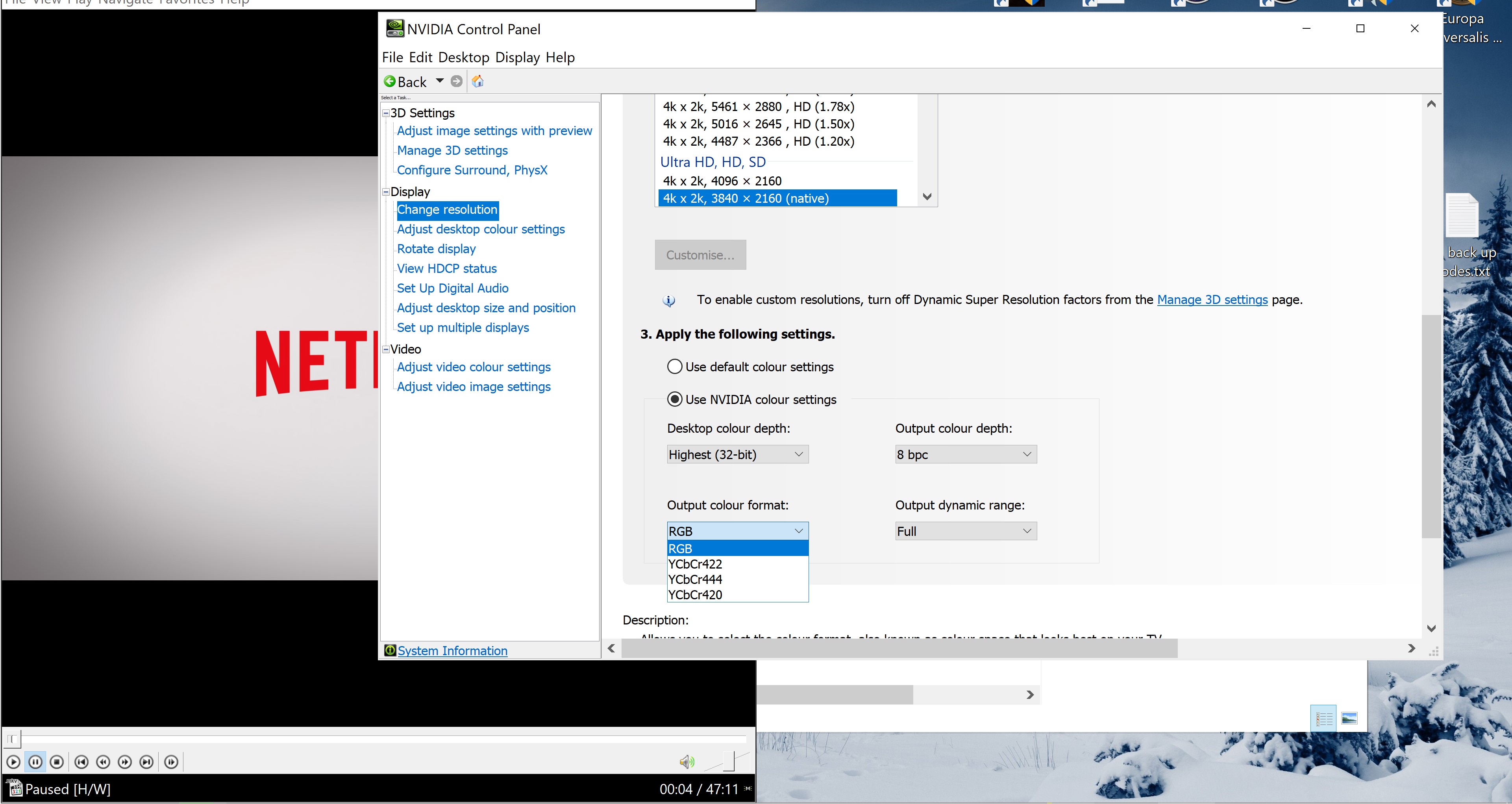Select Use NVIDIA colour settings radio
This screenshot has width=1512, height=804.
[x=675, y=399]
